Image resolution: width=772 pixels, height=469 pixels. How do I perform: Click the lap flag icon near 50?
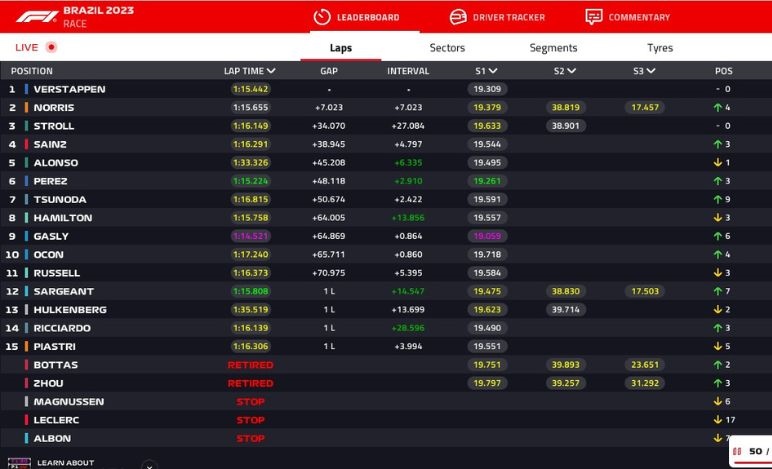point(737,452)
